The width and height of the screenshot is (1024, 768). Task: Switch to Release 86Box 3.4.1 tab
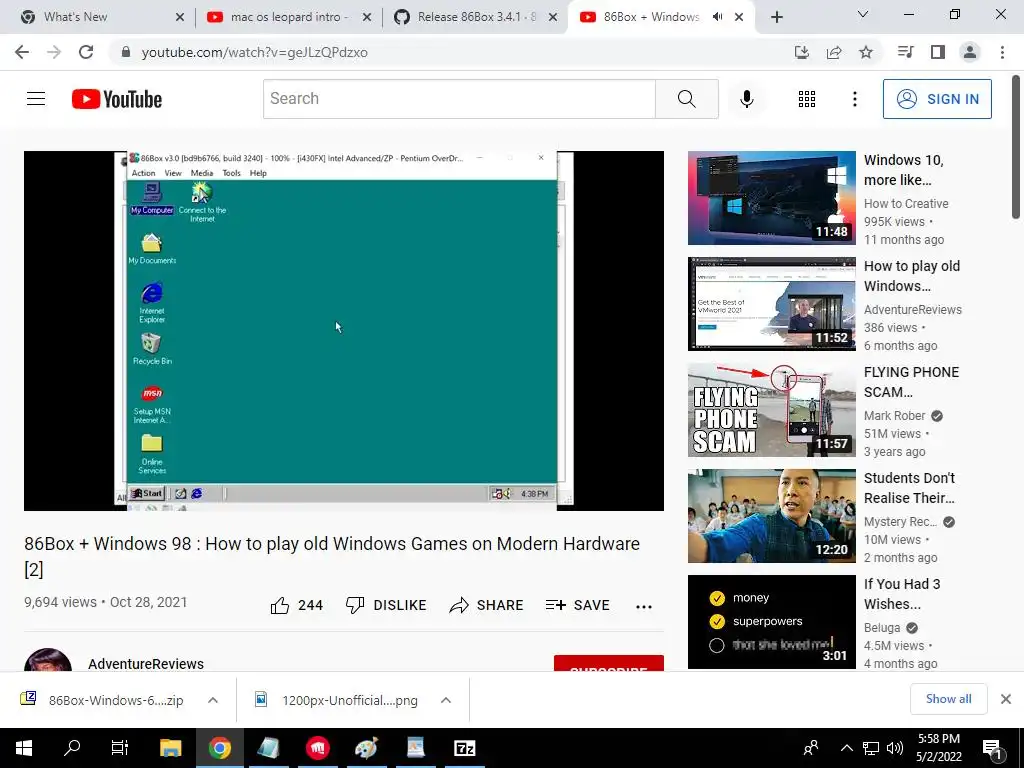474,17
